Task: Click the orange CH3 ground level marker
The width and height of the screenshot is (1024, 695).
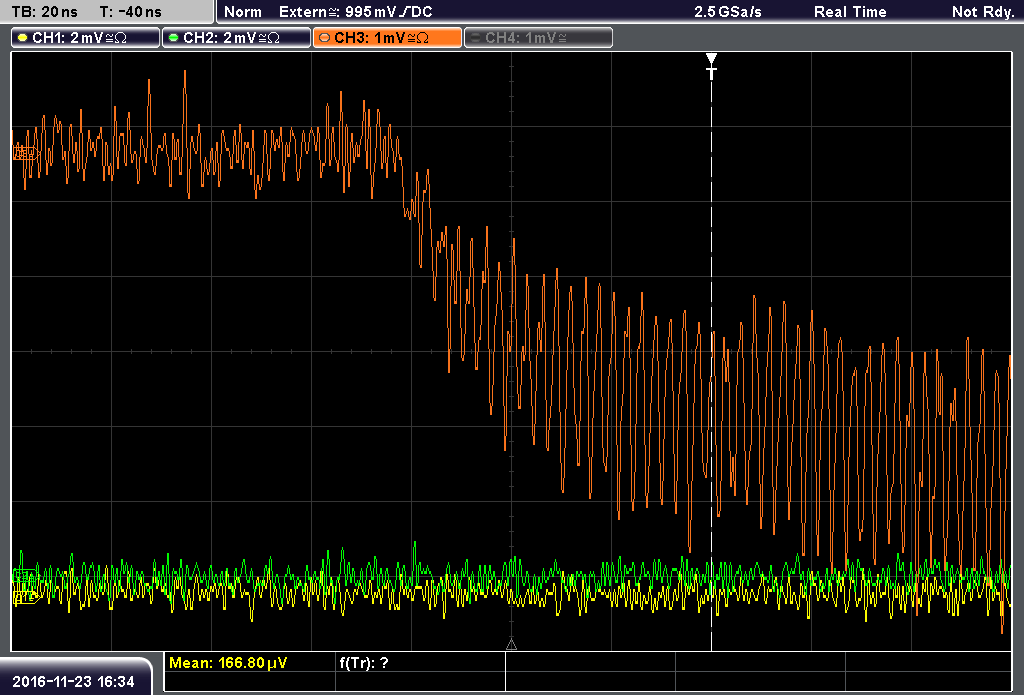Action: (x=25, y=154)
